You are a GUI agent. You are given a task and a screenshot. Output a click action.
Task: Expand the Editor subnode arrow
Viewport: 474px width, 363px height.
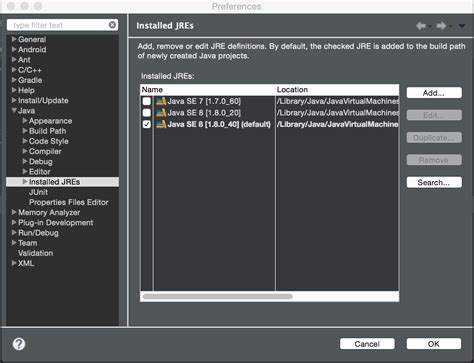pos(25,171)
